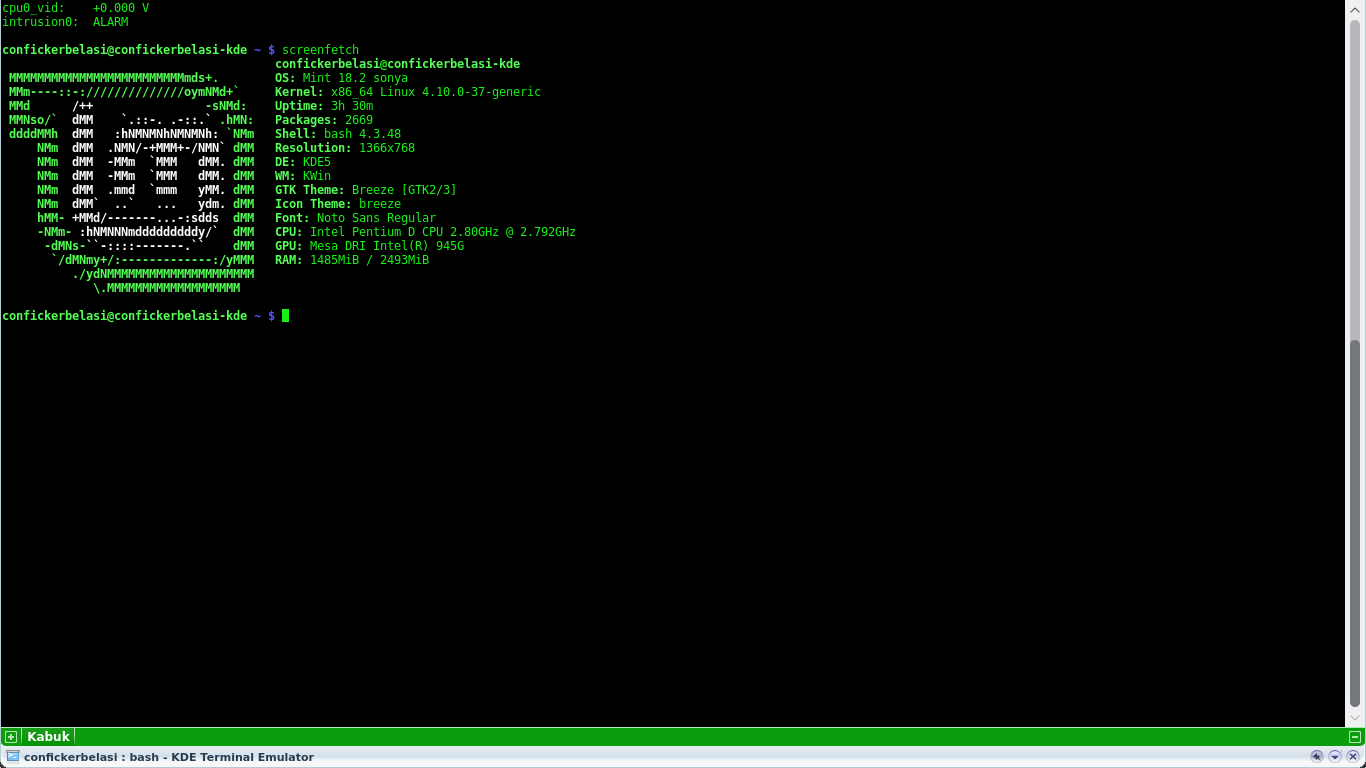
Task: Add a new session with the plus icon
Action: click(11, 737)
